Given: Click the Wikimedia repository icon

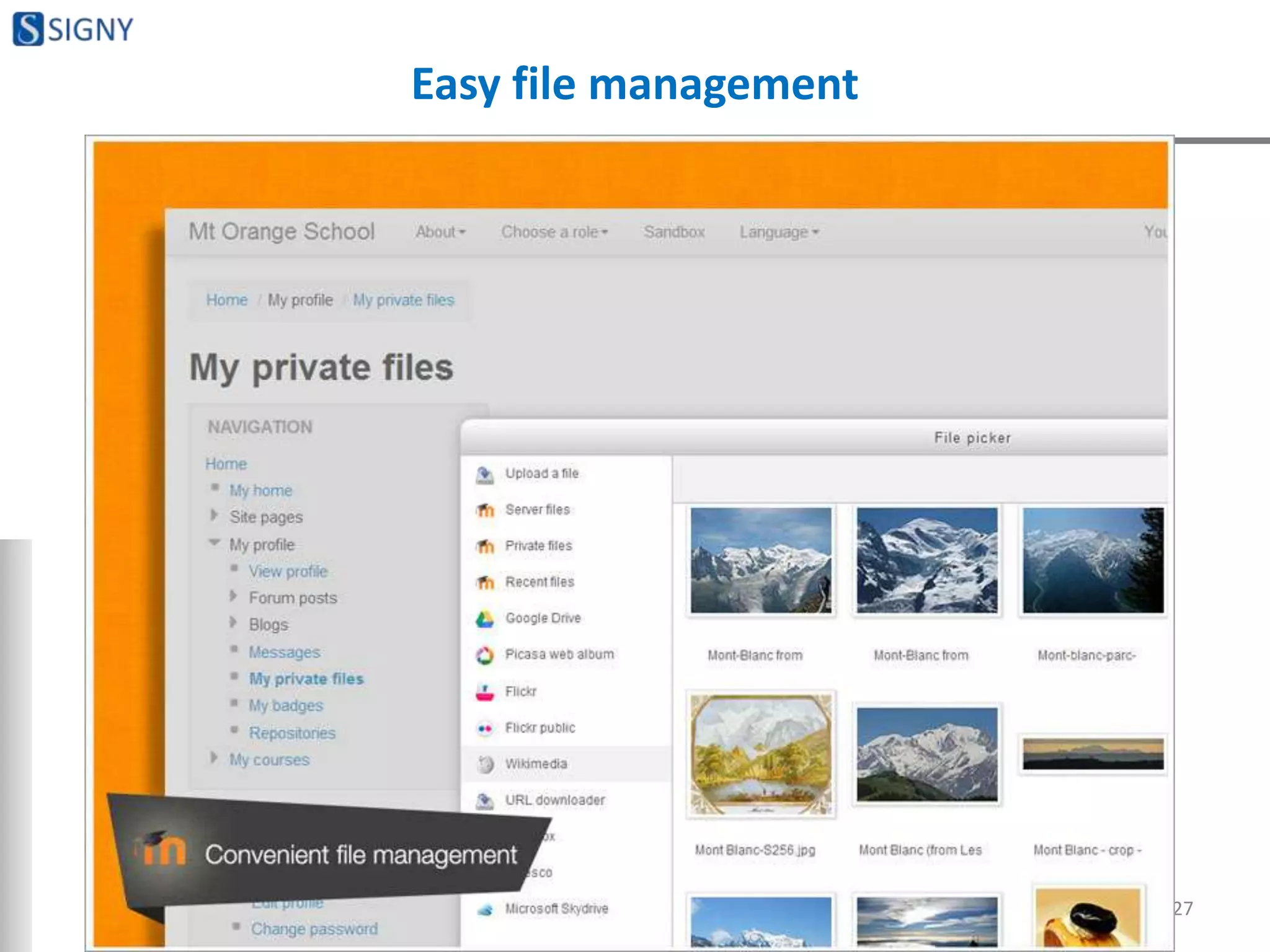Looking at the screenshot, I should click(485, 764).
